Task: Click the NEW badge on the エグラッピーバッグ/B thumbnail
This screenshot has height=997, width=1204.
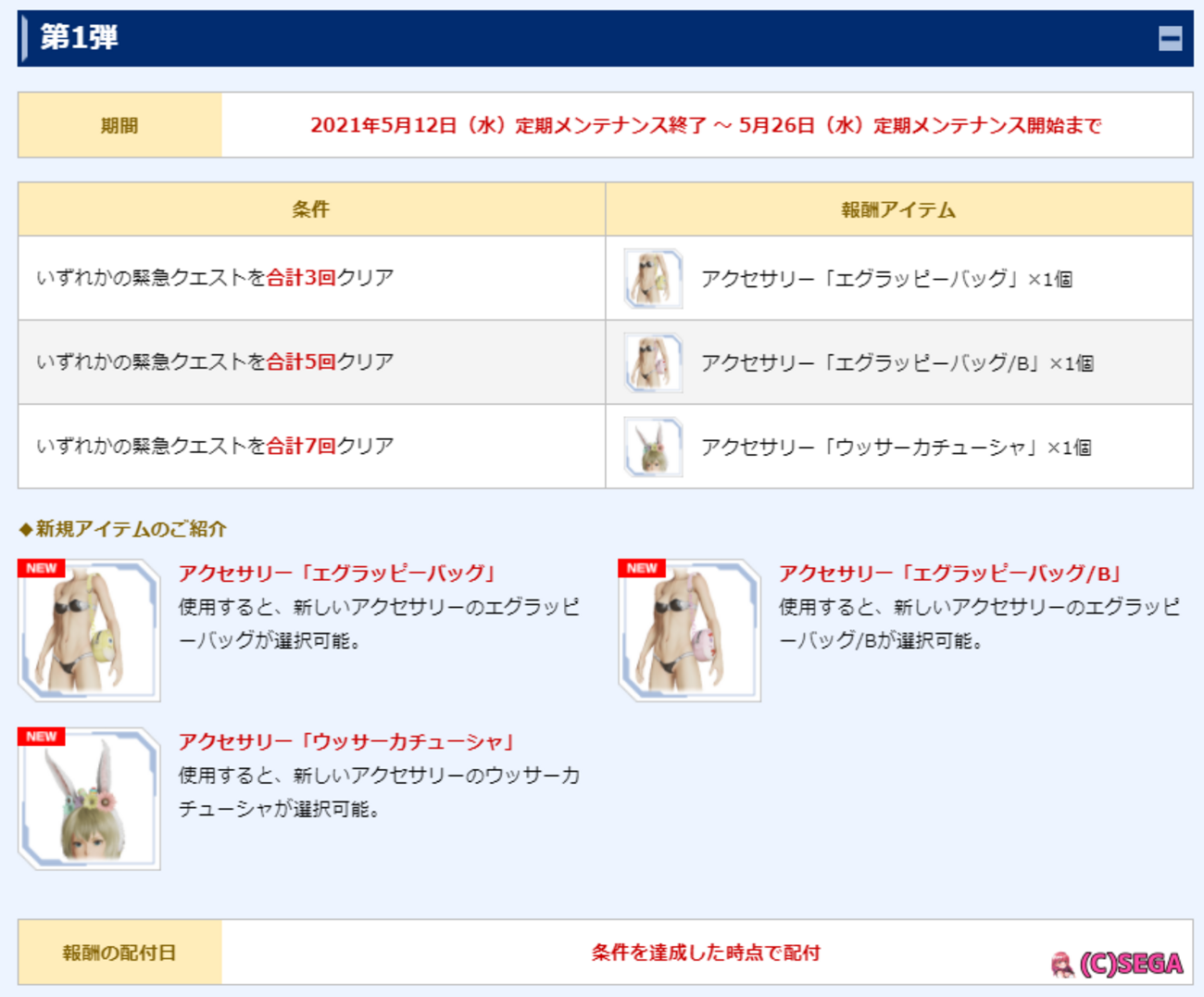Action: [642, 568]
